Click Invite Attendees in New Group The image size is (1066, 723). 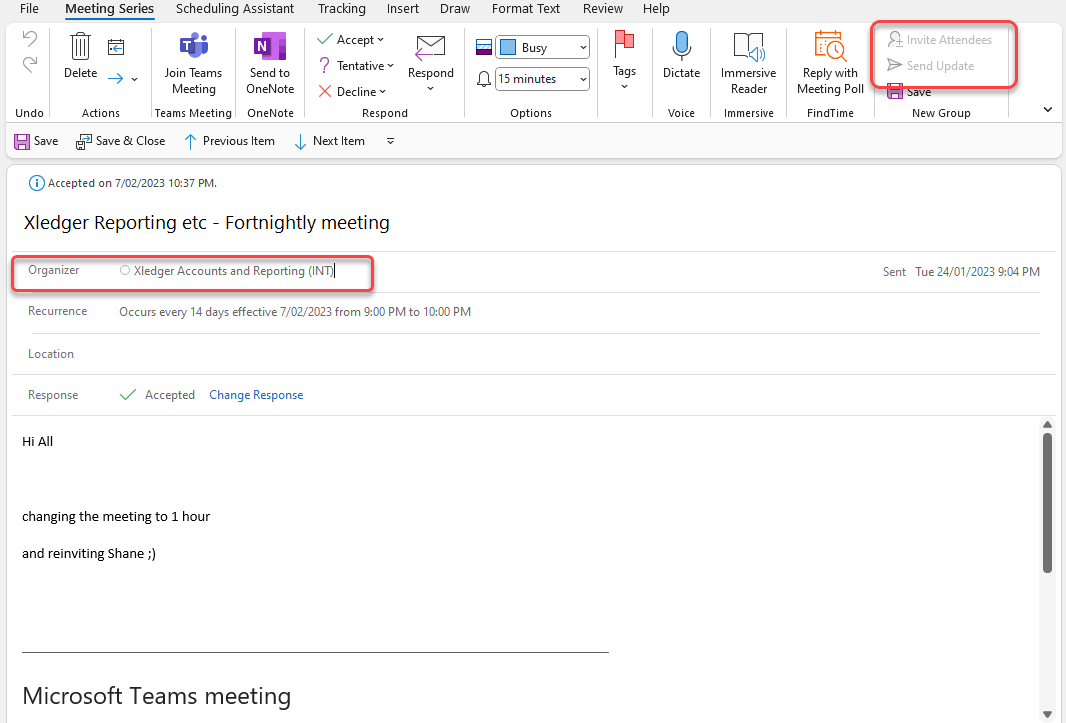click(940, 39)
